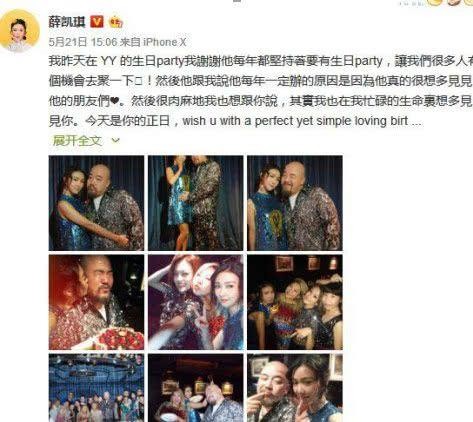Click the iPhone X source link
The height and width of the screenshot is (422, 473).
point(165,42)
